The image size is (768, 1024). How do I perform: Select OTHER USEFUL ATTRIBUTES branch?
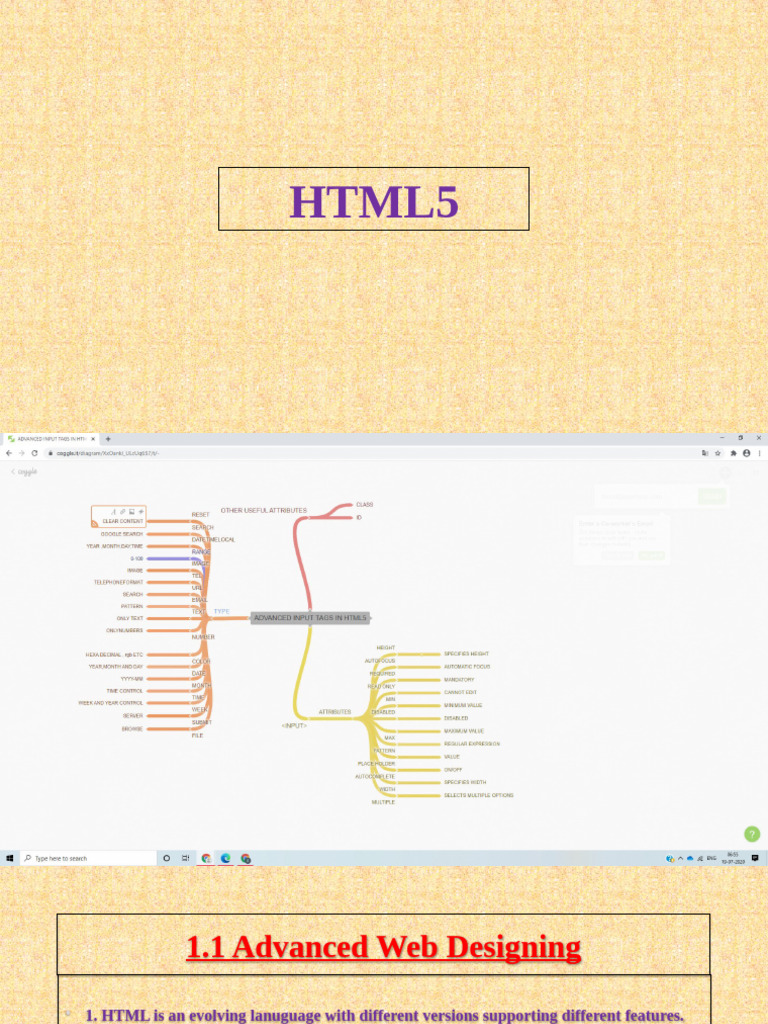click(x=264, y=510)
